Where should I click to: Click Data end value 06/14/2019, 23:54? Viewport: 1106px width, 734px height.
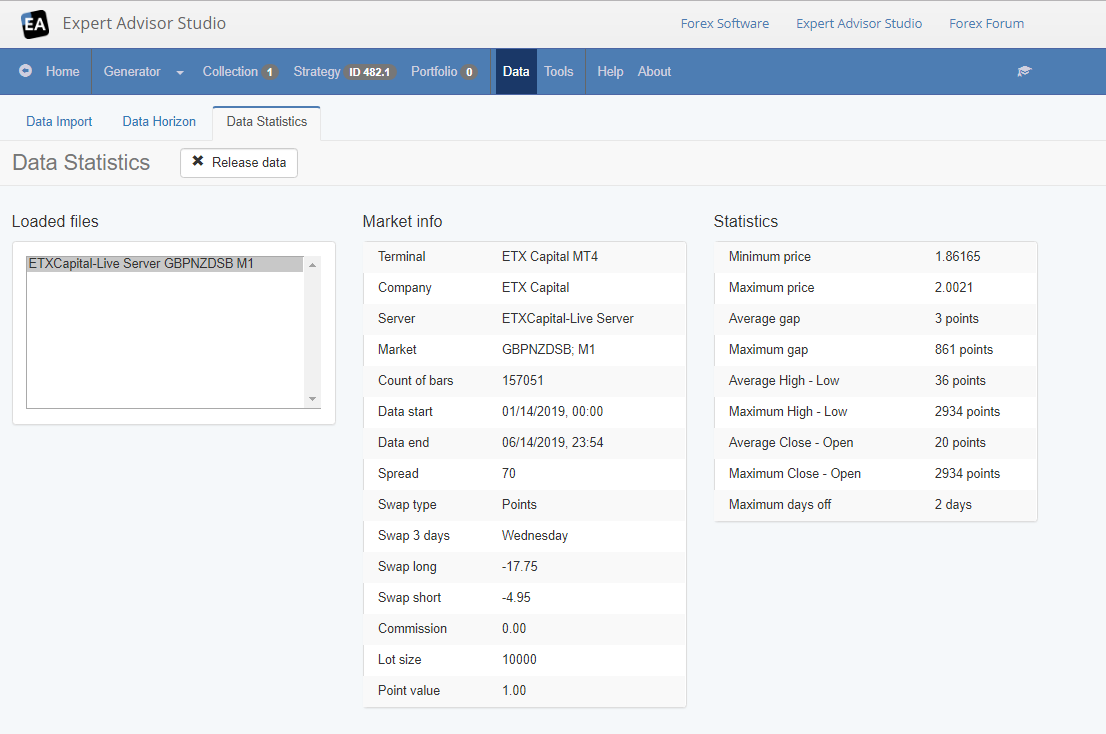[x=552, y=443]
